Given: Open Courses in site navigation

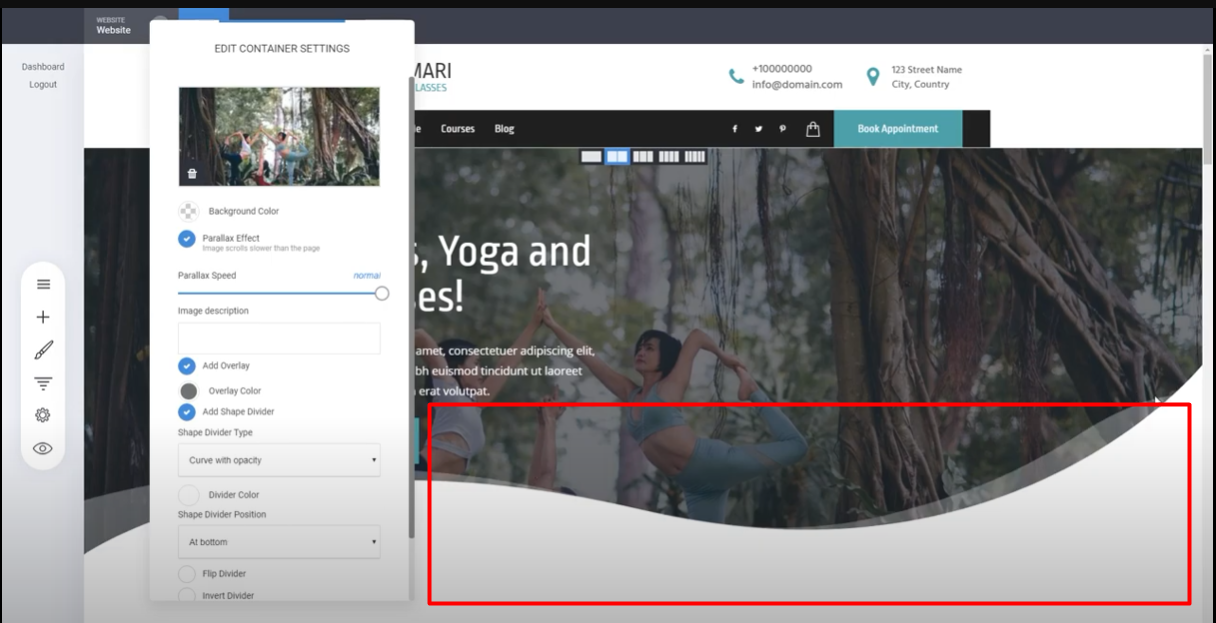Looking at the screenshot, I should pyautogui.click(x=458, y=129).
